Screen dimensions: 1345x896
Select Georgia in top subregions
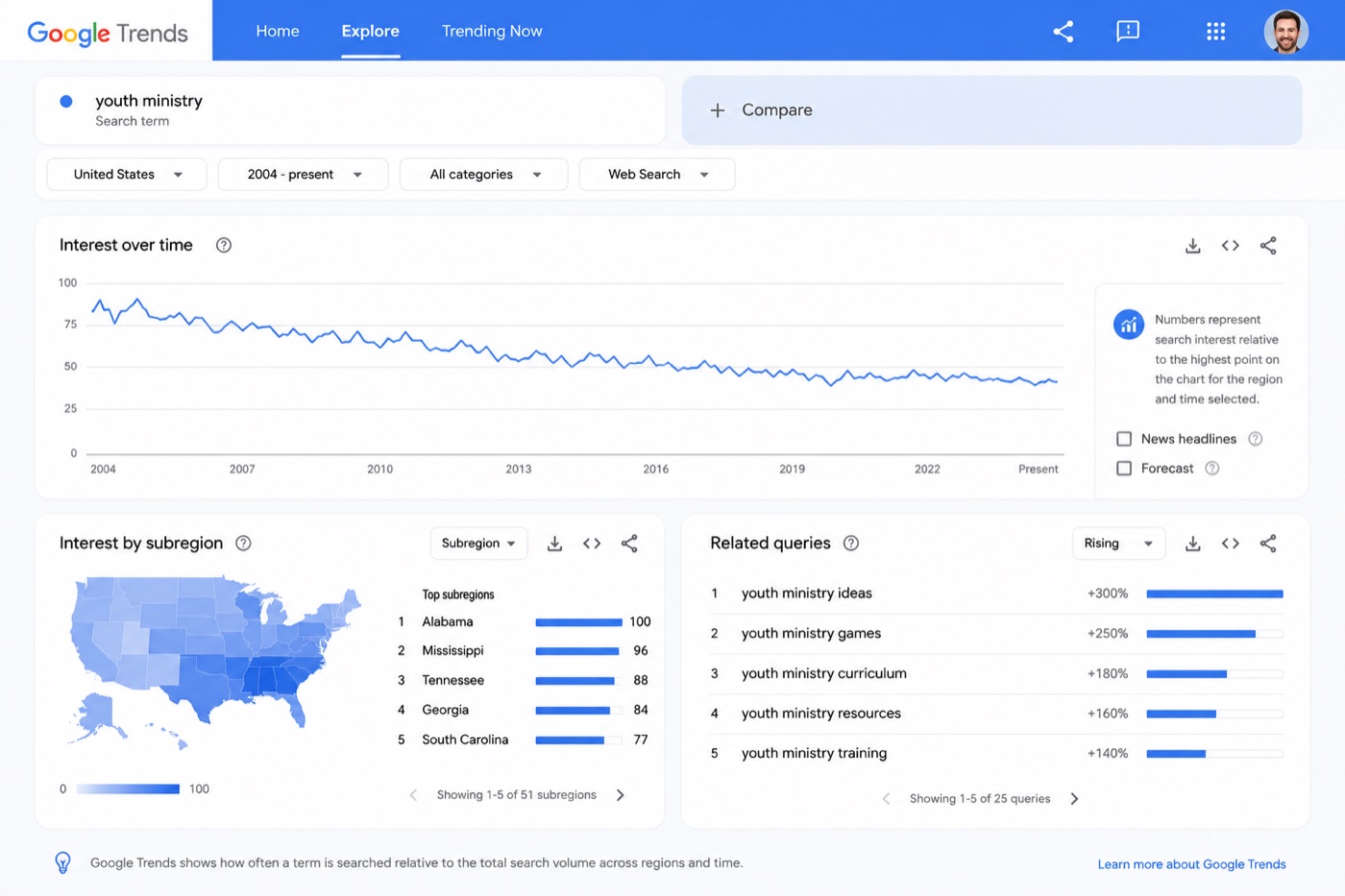click(445, 711)
